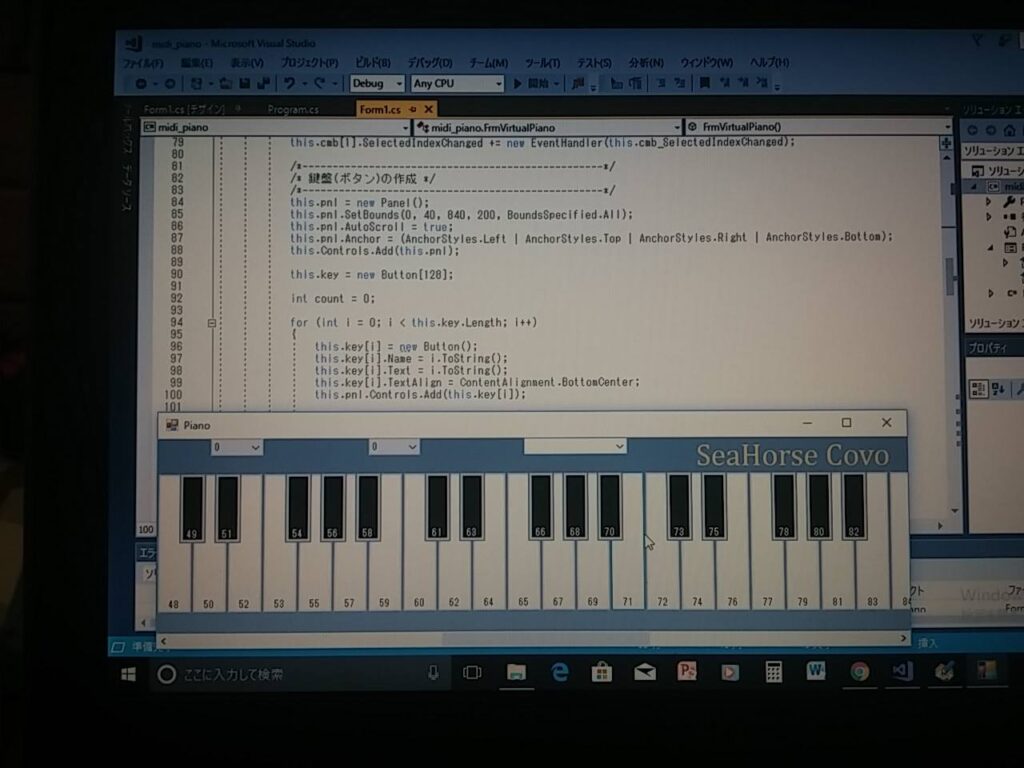This screenshot has width=1024, height=768.
Task: Play black piano key 70
Action: tap(609, 506)
